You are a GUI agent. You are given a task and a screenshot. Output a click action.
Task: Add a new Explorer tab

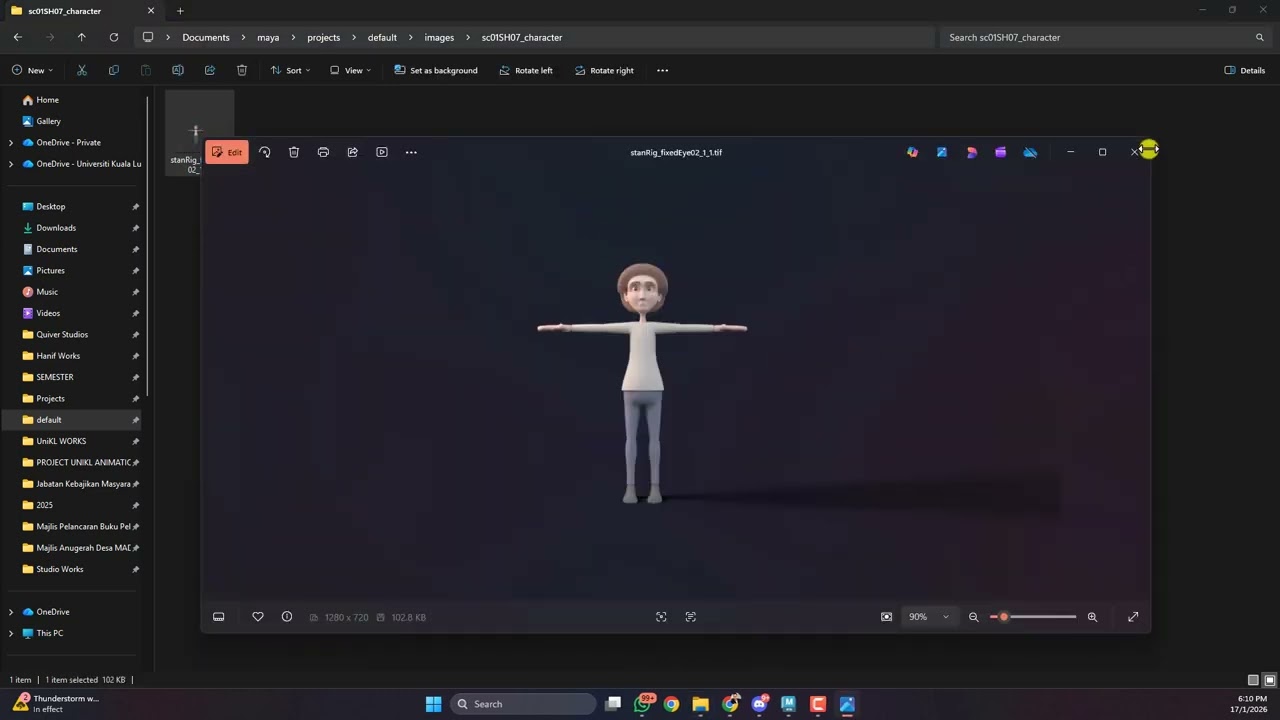tap(180, 11)
